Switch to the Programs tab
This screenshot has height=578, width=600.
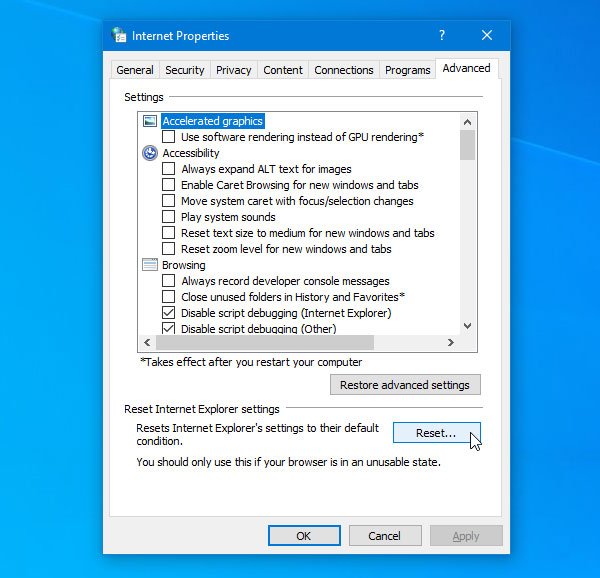point(408,70)
